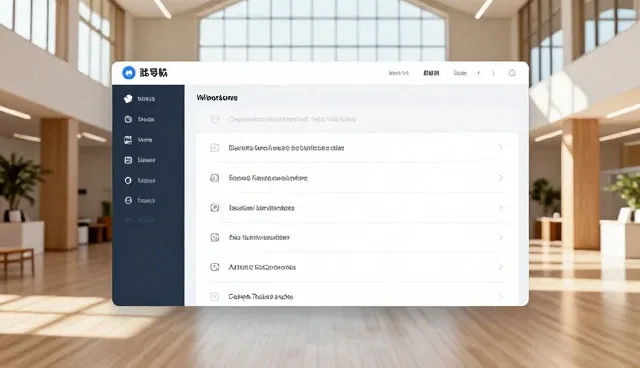Click the small glyph beside the header tabs

point(478,73)
